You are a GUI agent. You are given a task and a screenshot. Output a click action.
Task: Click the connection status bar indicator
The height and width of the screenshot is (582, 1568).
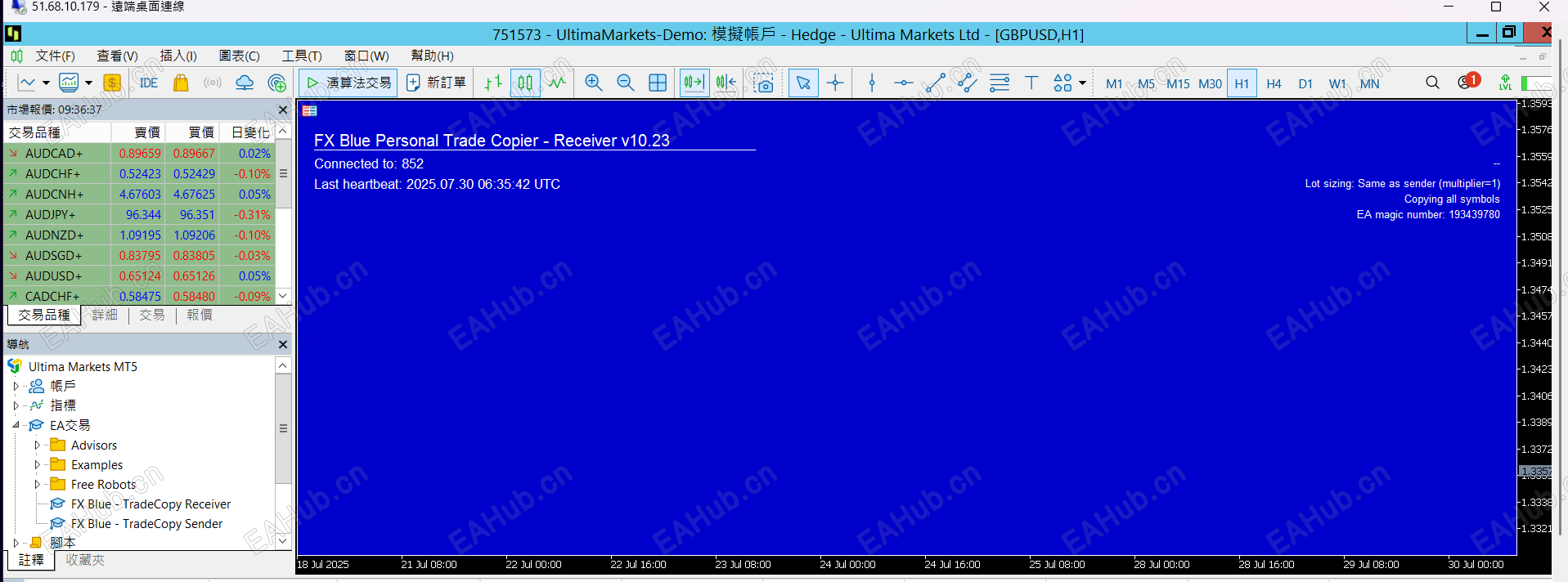[x=1535, y=83]
